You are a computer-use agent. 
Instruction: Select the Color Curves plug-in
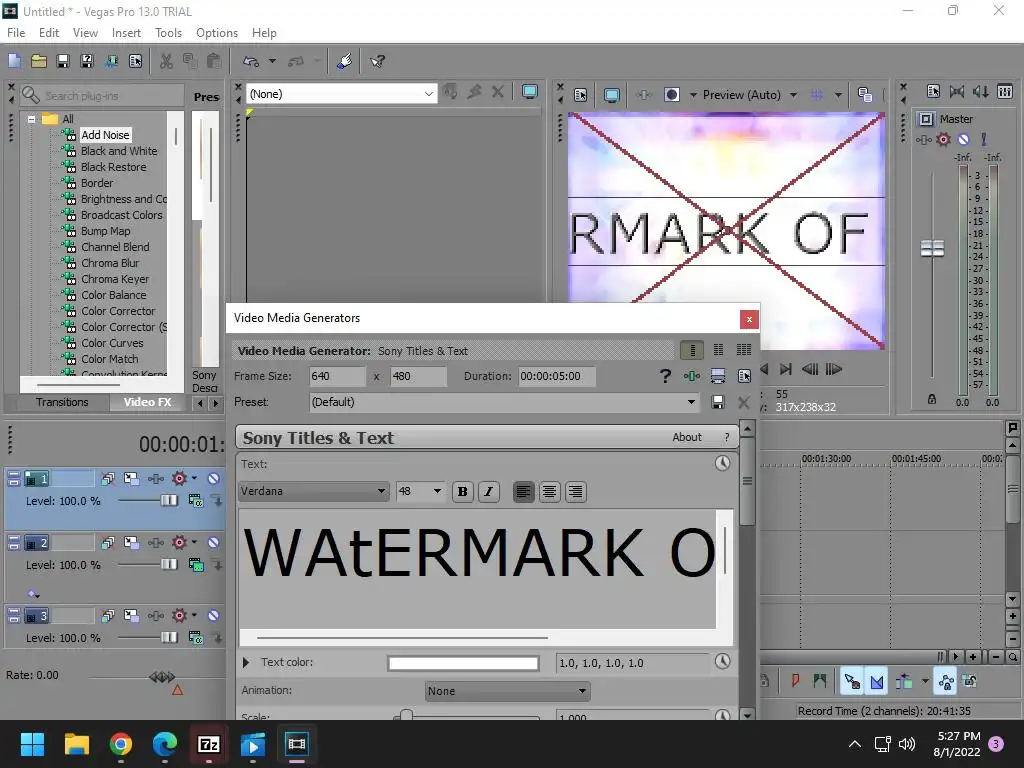[112, 343]
